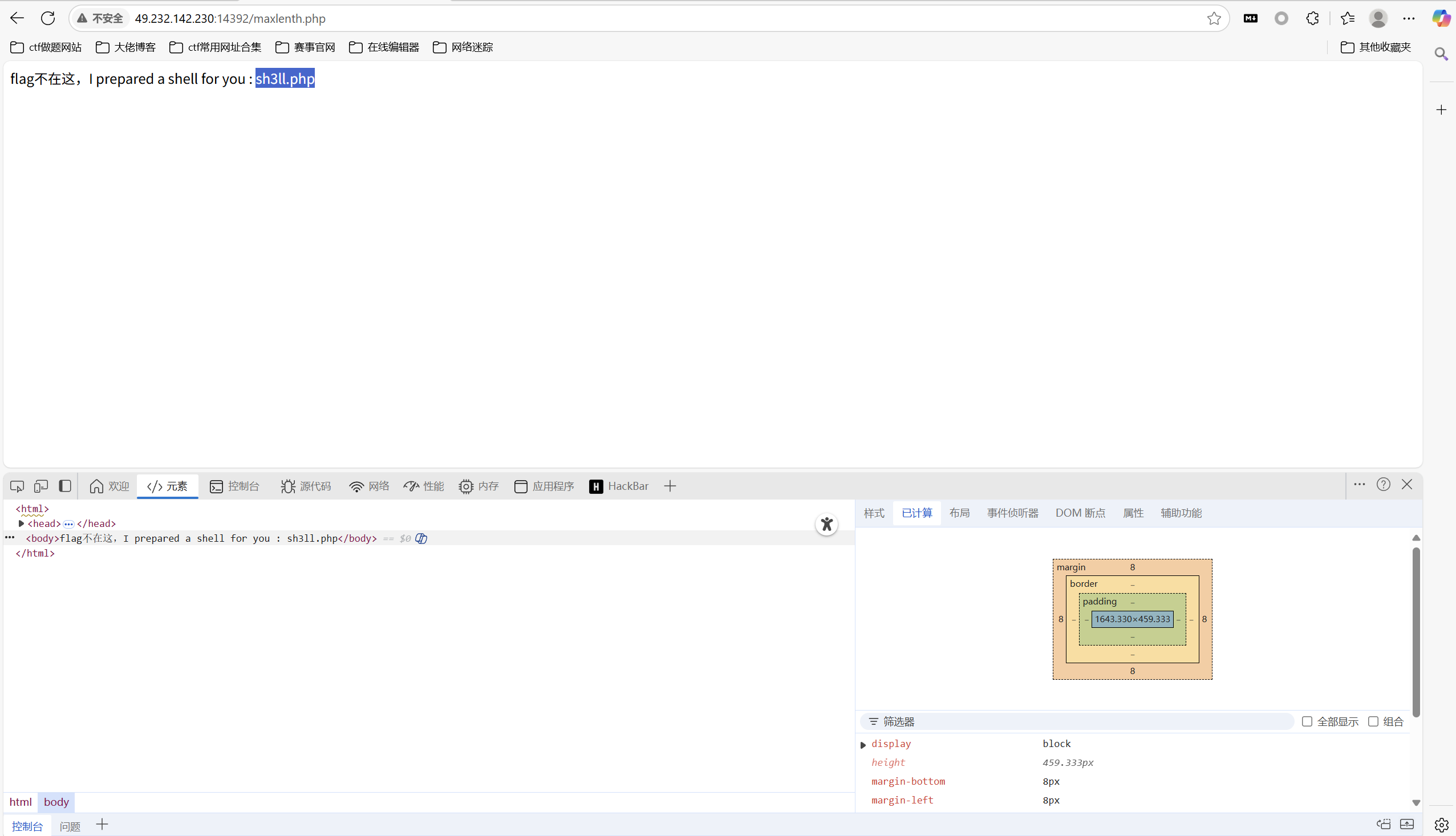Click the browser back arrow
The height and width of the screenshot is (836, 1456).
pyautogui.click(x=17, y=18)
